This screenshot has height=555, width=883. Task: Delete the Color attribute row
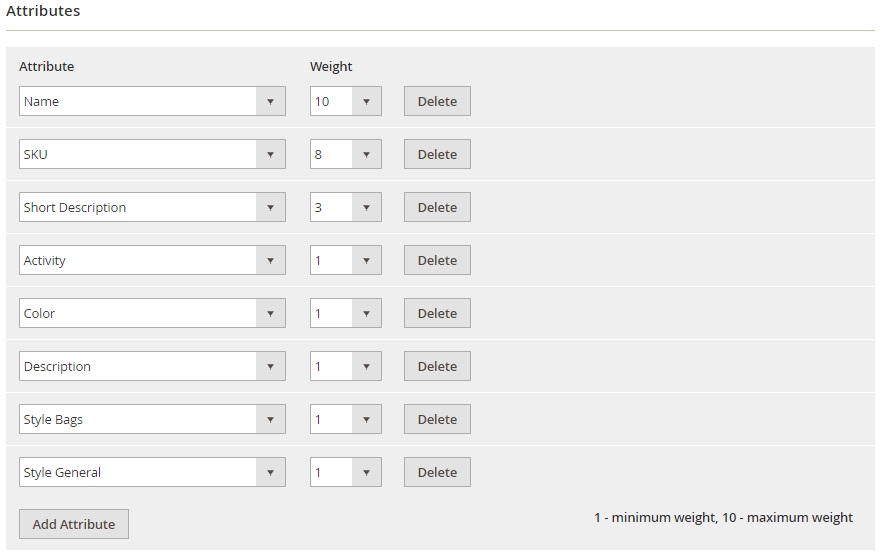437,313
